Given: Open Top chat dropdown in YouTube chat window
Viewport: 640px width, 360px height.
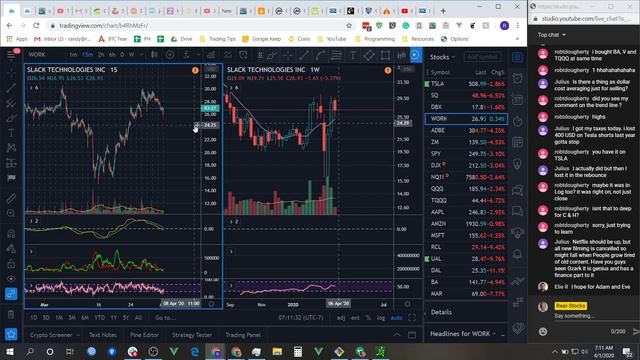Looking at the screenshot, I should click(551, 35).
